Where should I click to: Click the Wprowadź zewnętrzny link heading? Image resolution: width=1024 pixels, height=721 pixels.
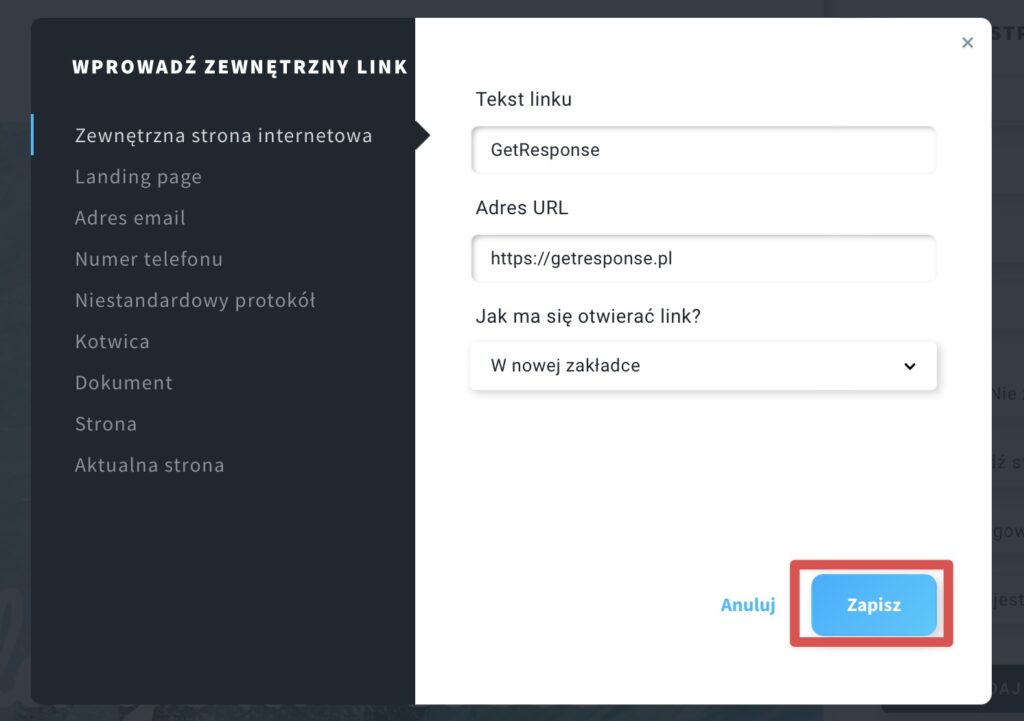(240, 67)
